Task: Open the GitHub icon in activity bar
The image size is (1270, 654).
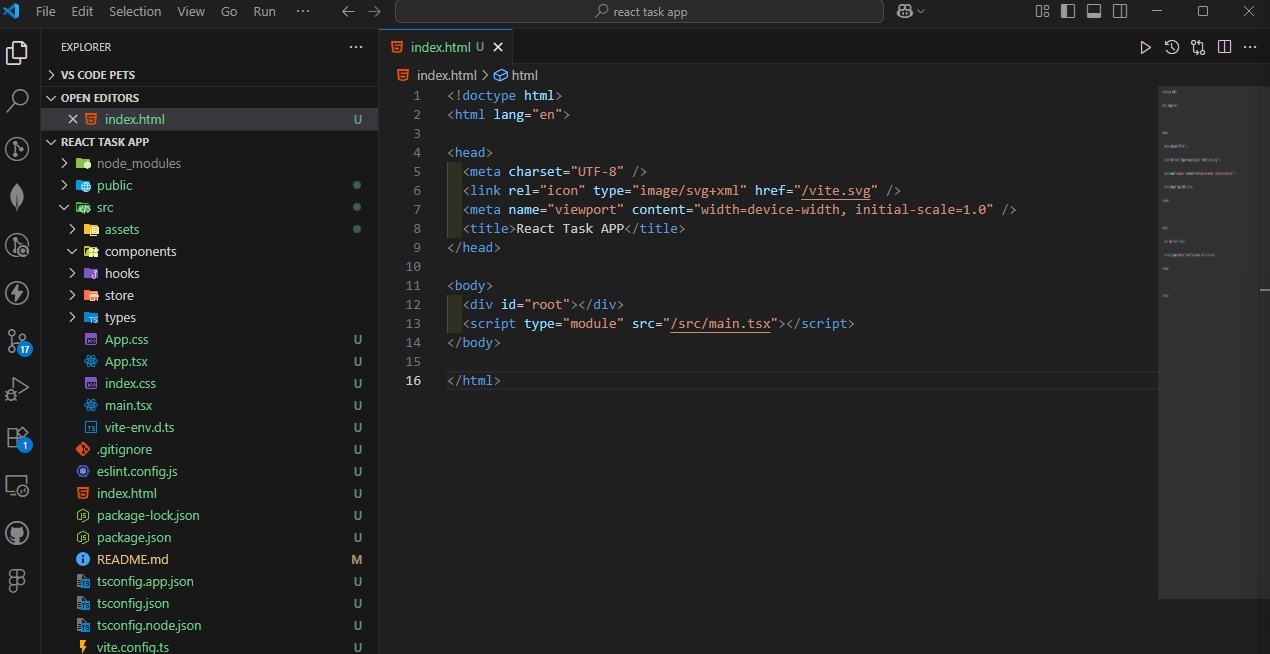Action: click(x=17, y=533)
